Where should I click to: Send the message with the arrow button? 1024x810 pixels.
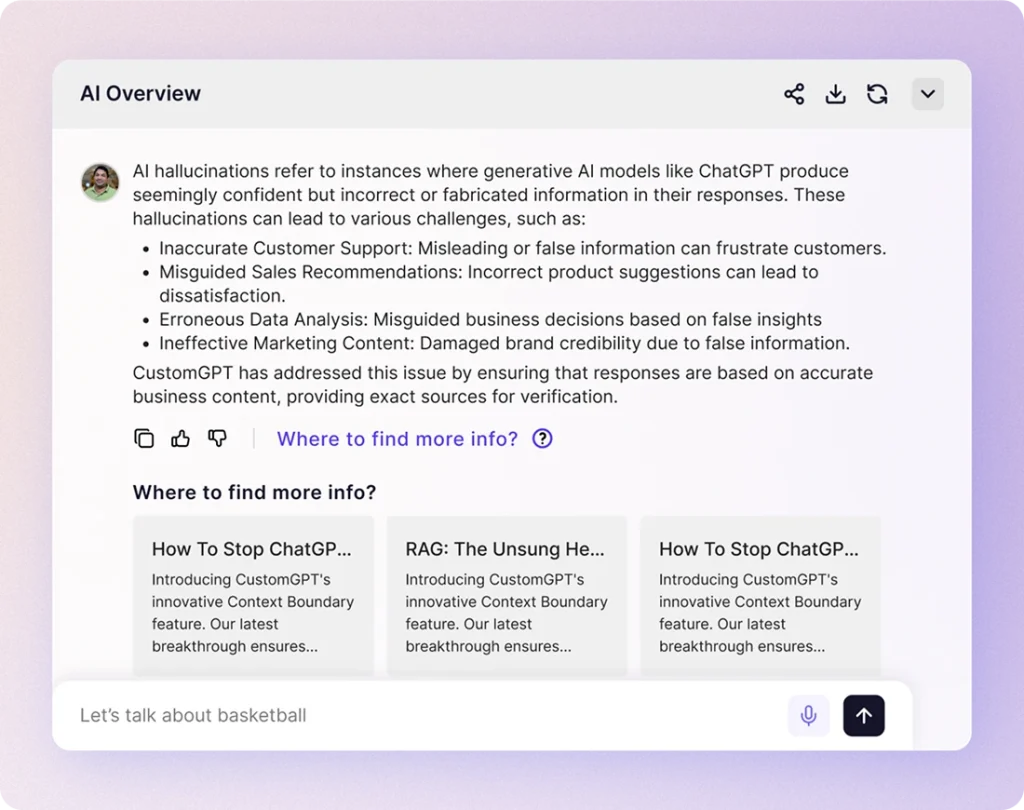click(x=863, y=715)
